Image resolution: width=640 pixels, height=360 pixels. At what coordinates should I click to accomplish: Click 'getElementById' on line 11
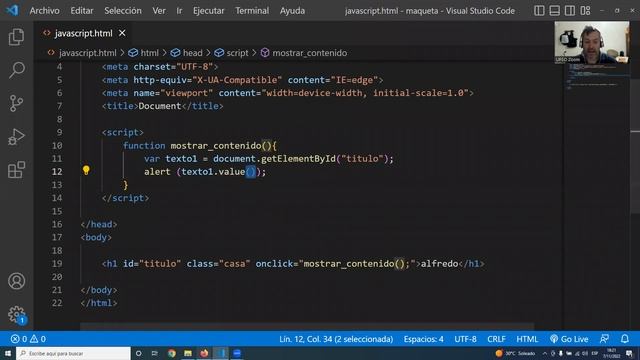coord(298,159)
